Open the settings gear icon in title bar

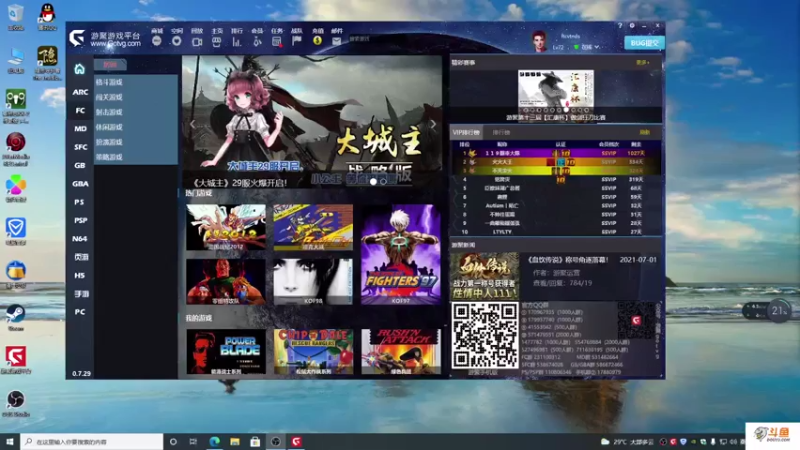point(632,26)
